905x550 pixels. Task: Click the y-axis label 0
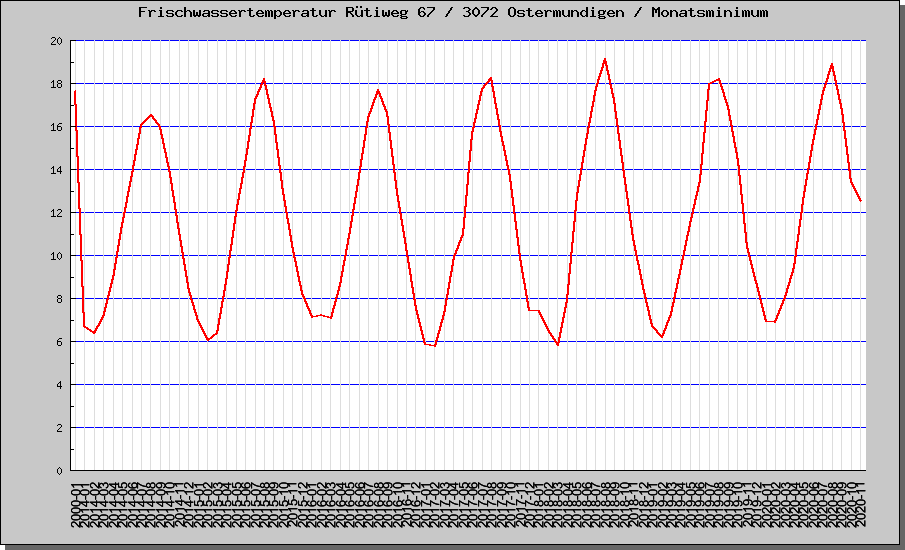pyautogui.click(x=60, y=471)
